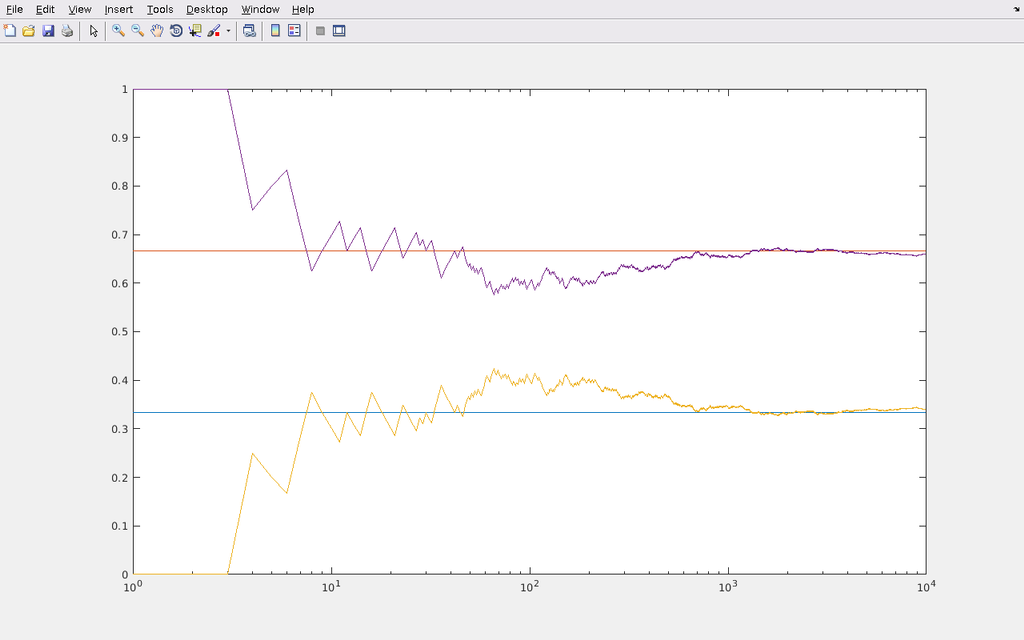Expand the brush color dropdown arrow
This screenshot has height=640, width=1024.
pyautogui.click(x=228, y=31)
